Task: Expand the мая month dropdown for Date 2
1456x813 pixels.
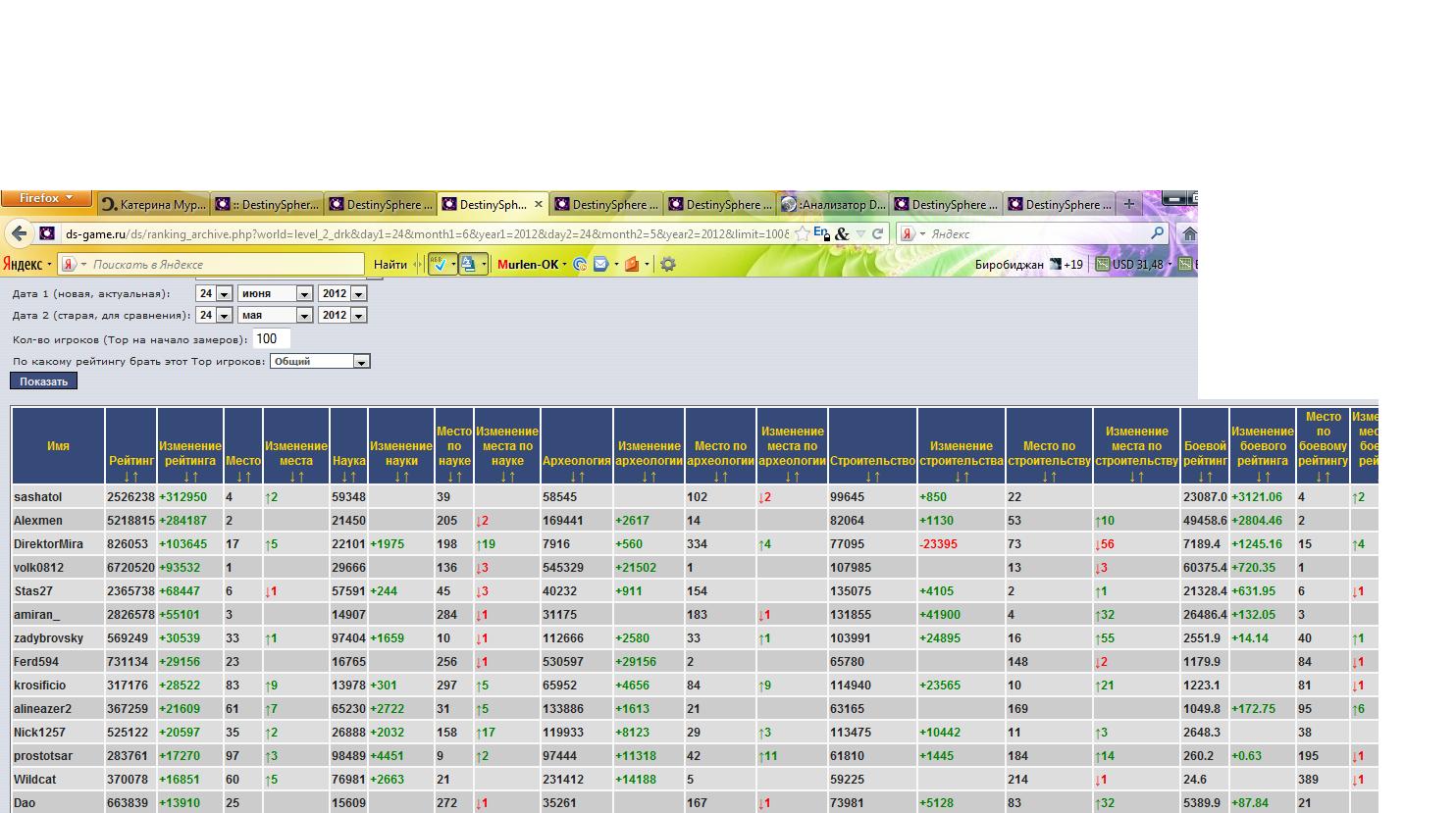Action: 304,316
